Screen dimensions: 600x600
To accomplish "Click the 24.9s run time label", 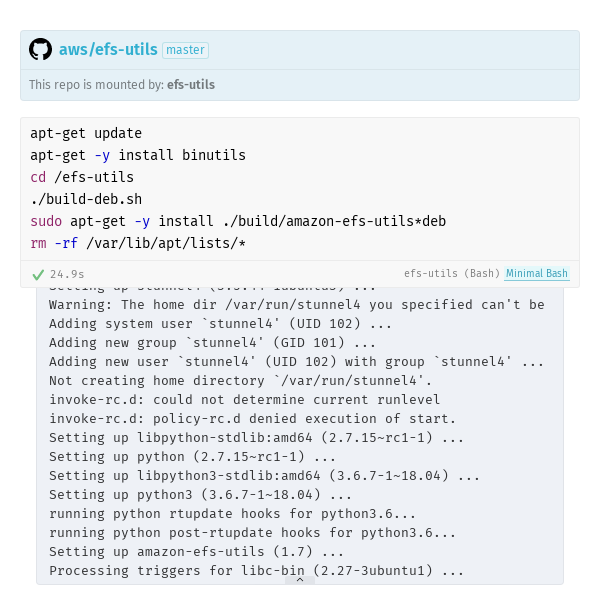I will pos(67,274).
